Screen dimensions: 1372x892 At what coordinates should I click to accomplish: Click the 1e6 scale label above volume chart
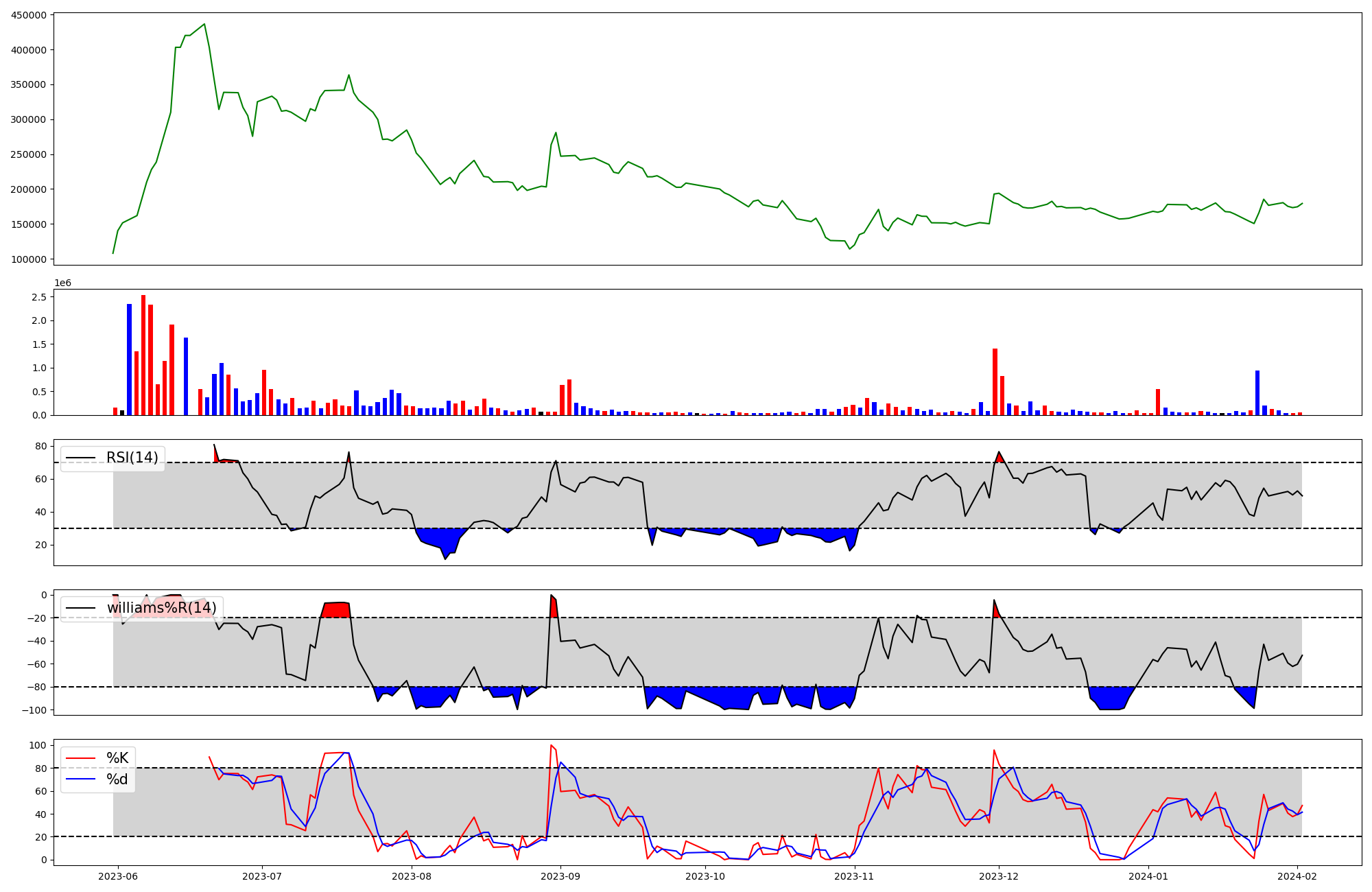[63, 283]
